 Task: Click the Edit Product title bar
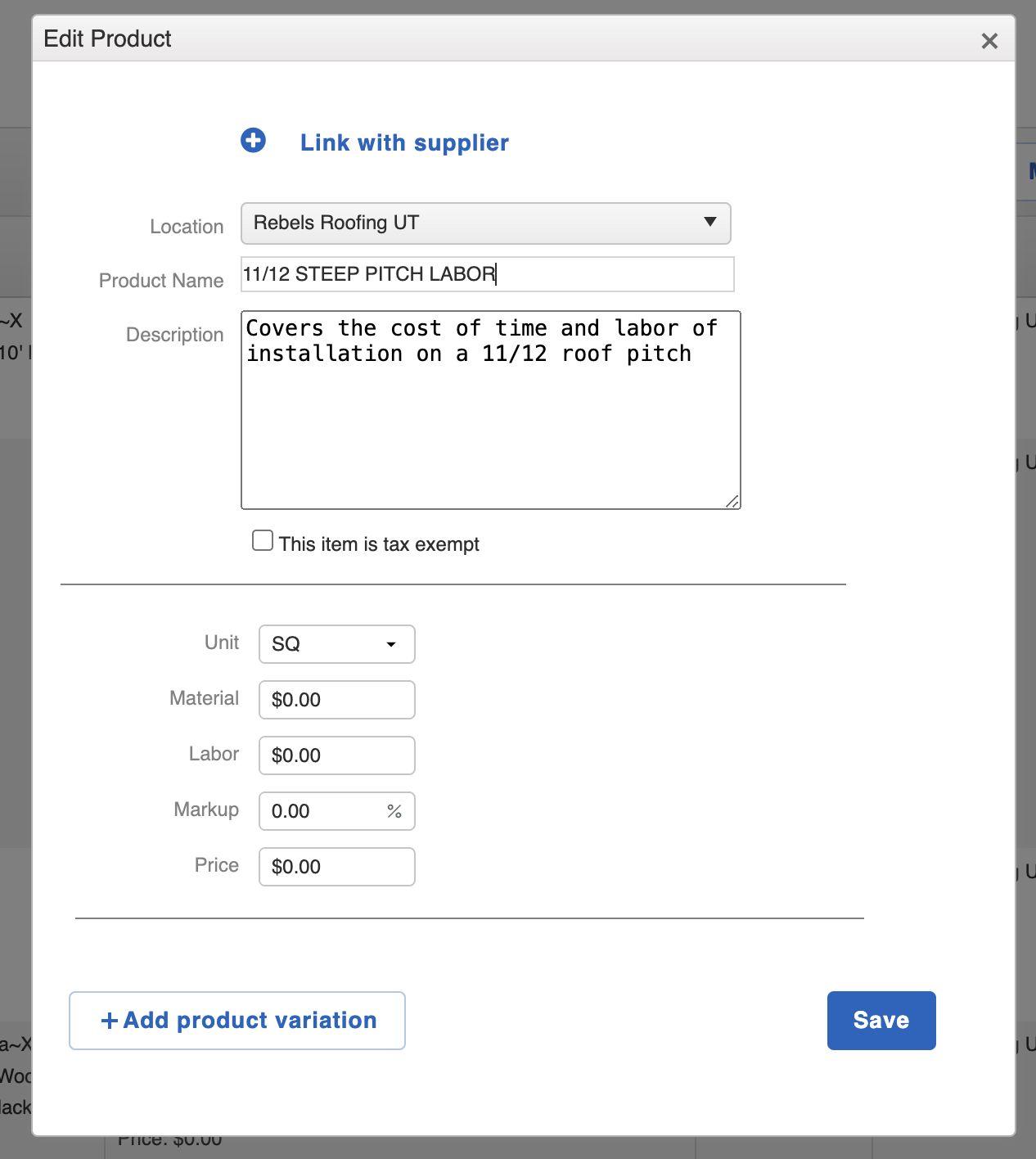coord(491,38)
